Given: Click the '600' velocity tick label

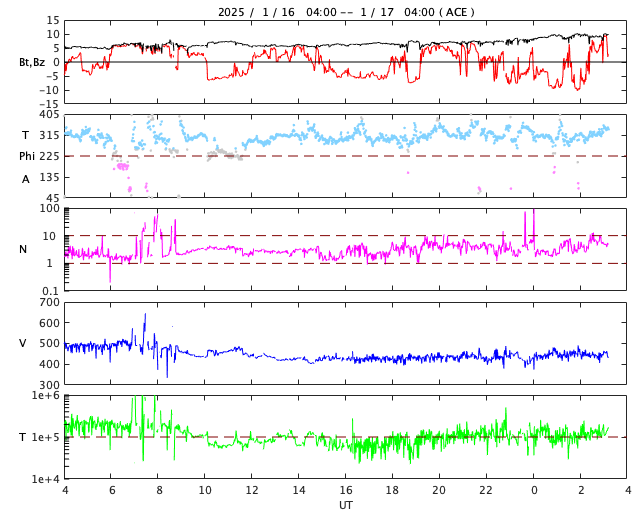Looking at the screenshot, I should point(50,323).
